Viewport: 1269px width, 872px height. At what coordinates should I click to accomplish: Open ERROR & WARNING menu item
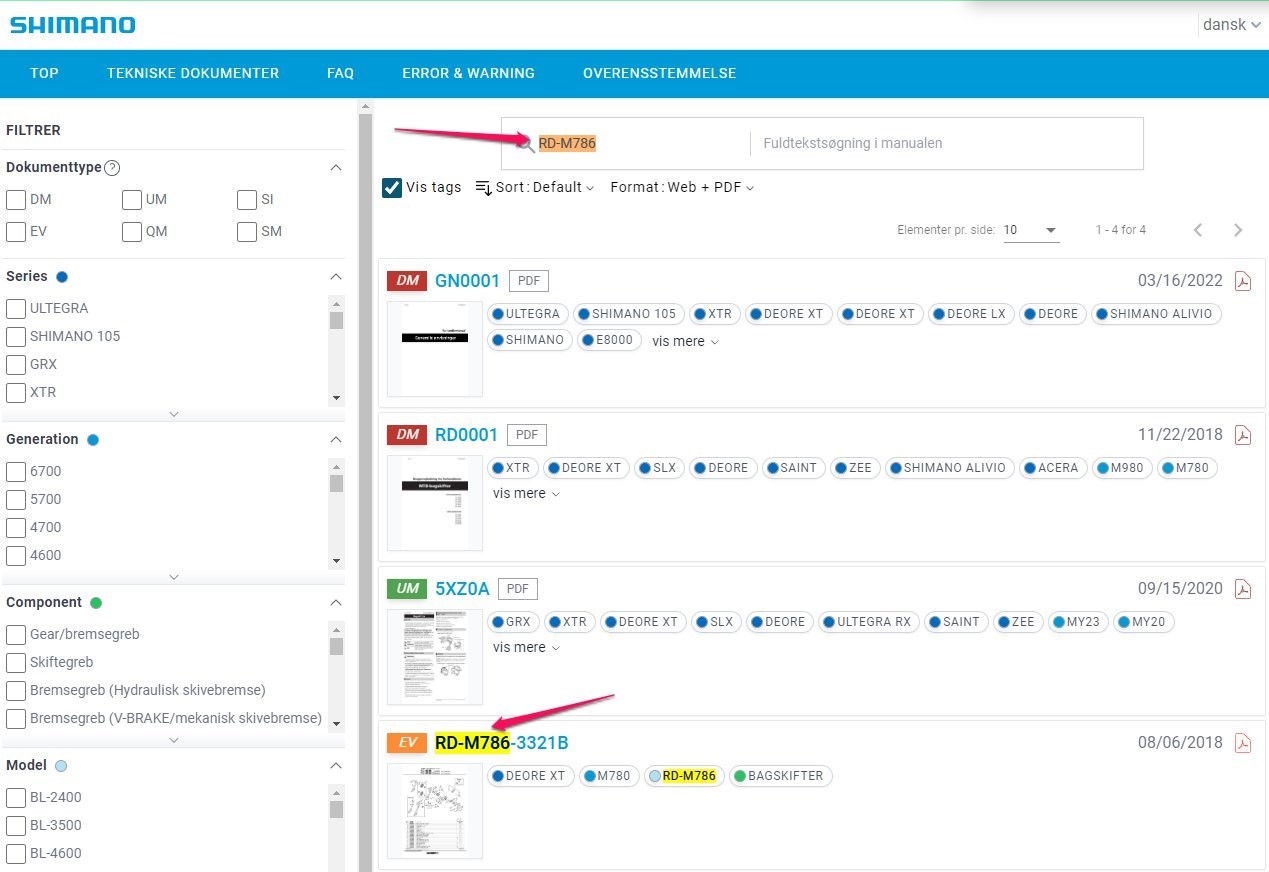(468, 73)
